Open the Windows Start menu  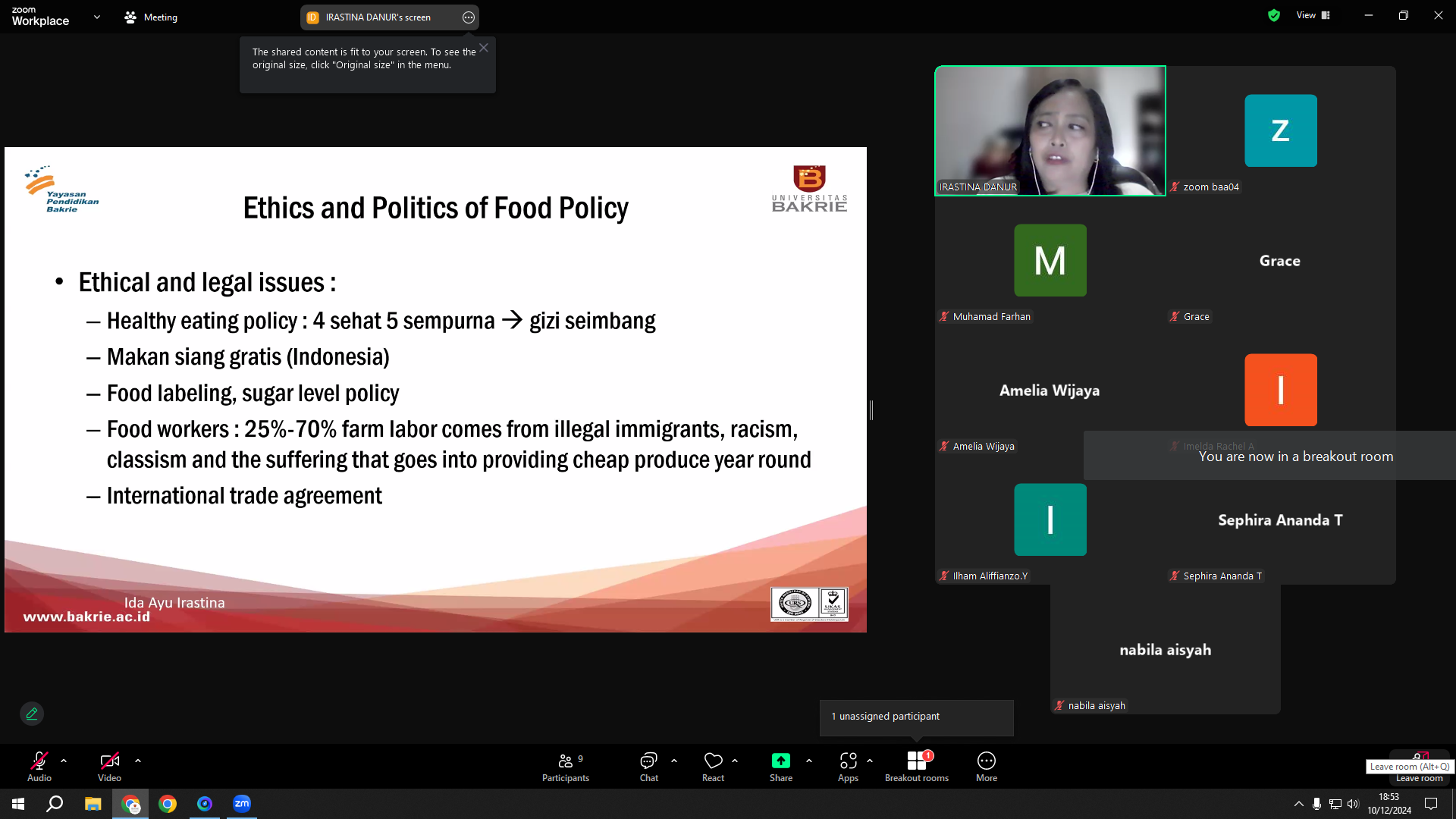(18, 804)
